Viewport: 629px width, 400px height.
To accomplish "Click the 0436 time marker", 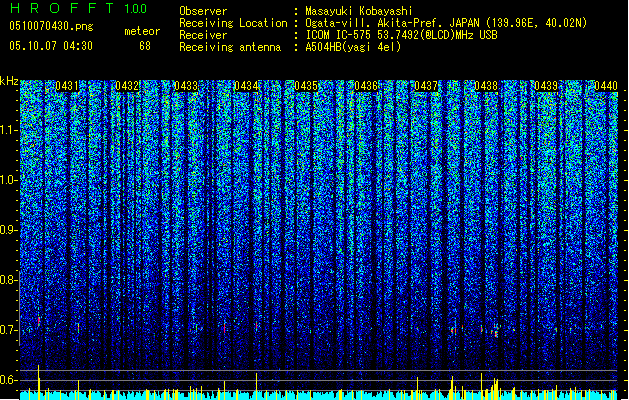I will 366,86.
